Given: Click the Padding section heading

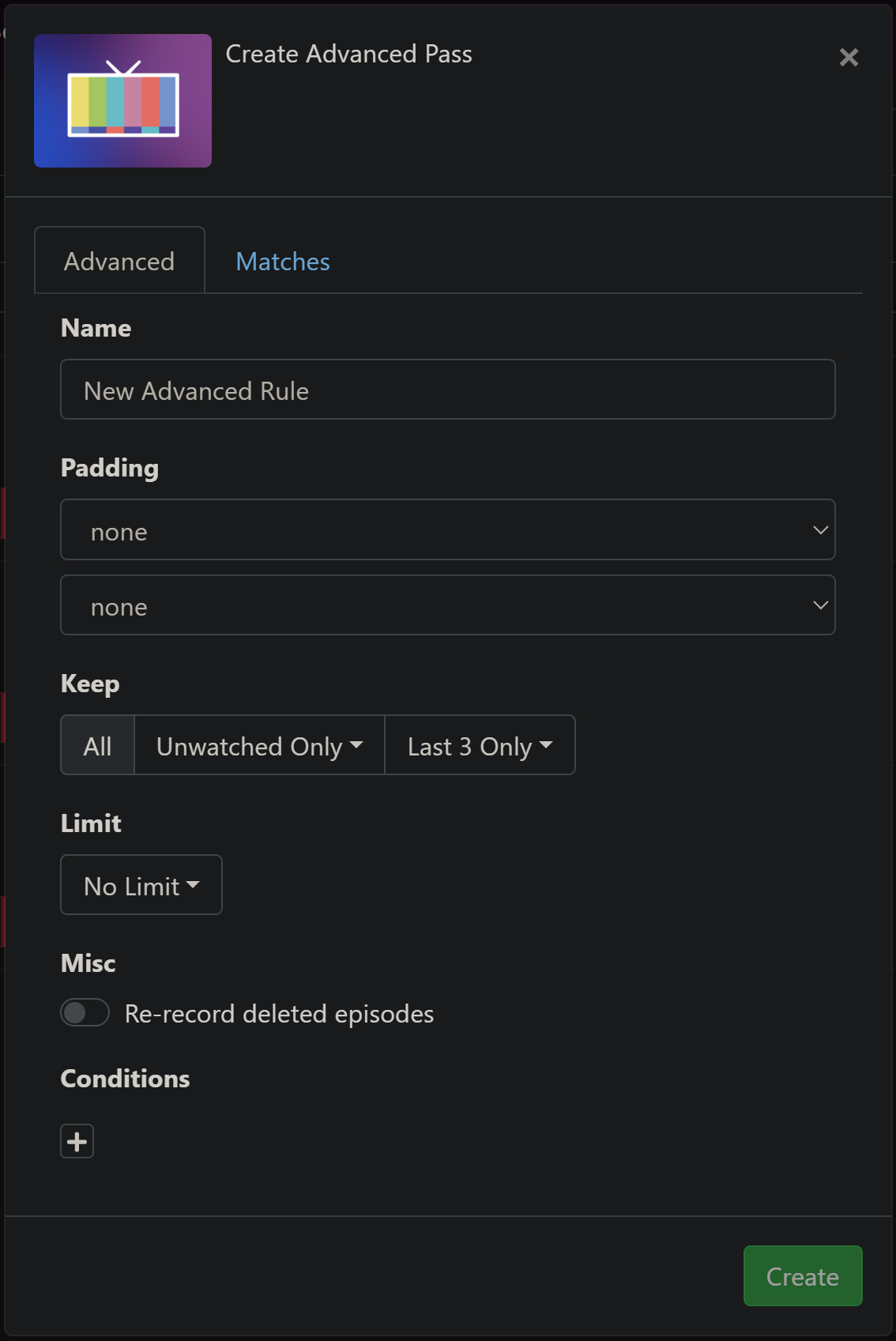Looking at the screenshot, I should coord(110,468).
